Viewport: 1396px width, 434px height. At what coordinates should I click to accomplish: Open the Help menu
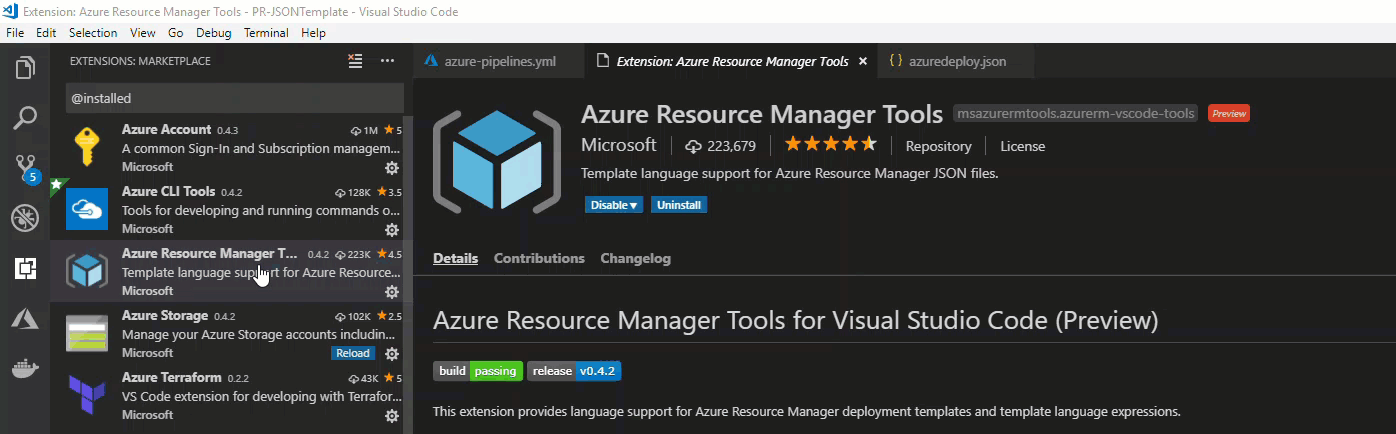click(313, 33)
